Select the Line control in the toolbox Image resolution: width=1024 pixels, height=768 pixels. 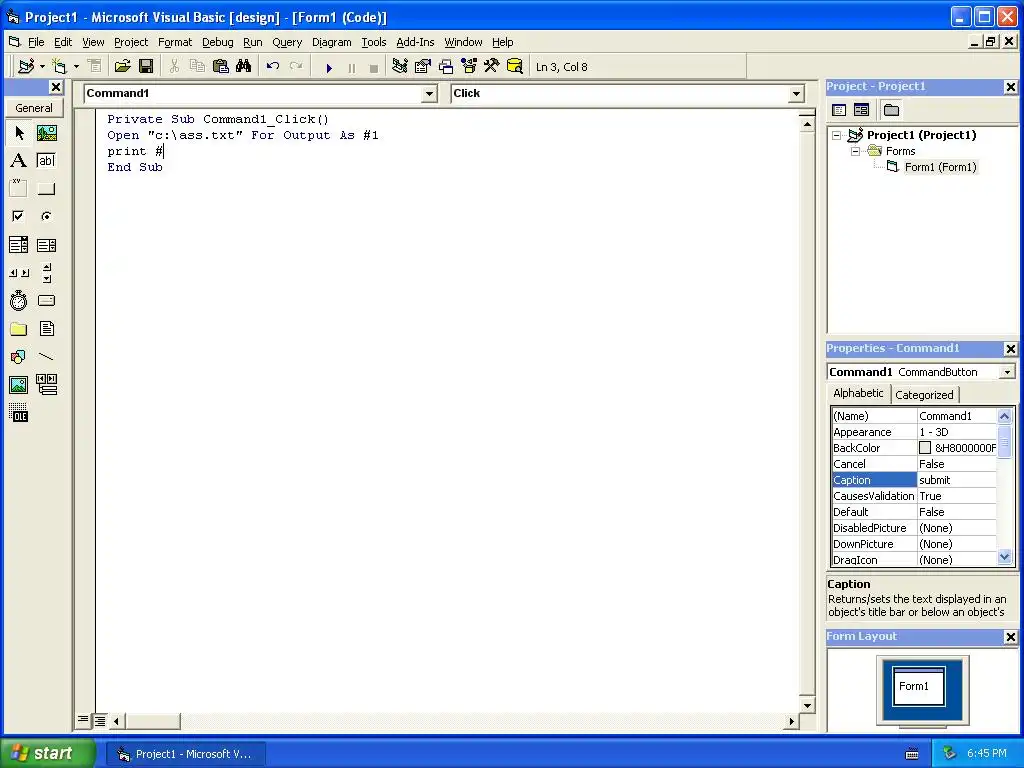[x=46, y=357]
